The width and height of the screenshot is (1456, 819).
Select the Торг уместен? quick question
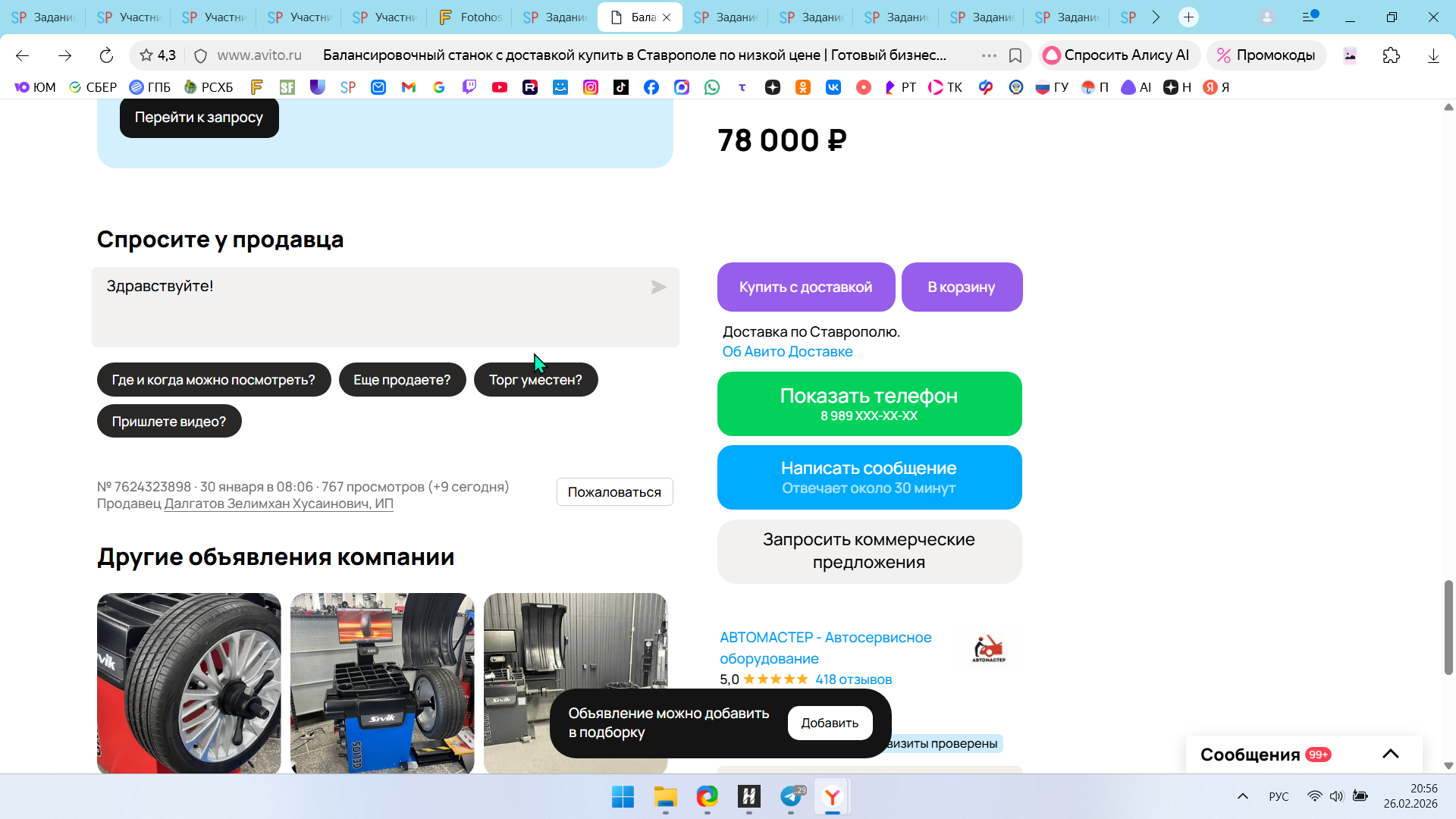[x=535, y=380]
